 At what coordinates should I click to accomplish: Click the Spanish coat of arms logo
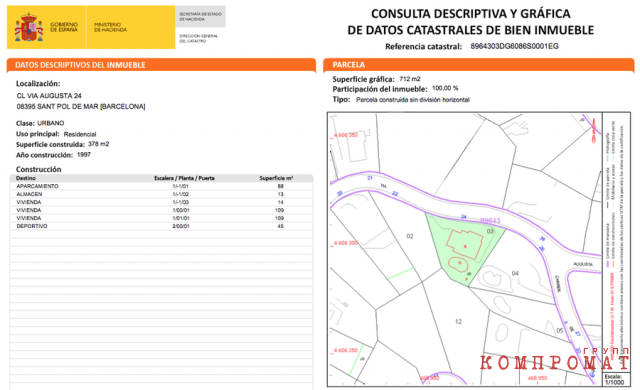[29, 27]
